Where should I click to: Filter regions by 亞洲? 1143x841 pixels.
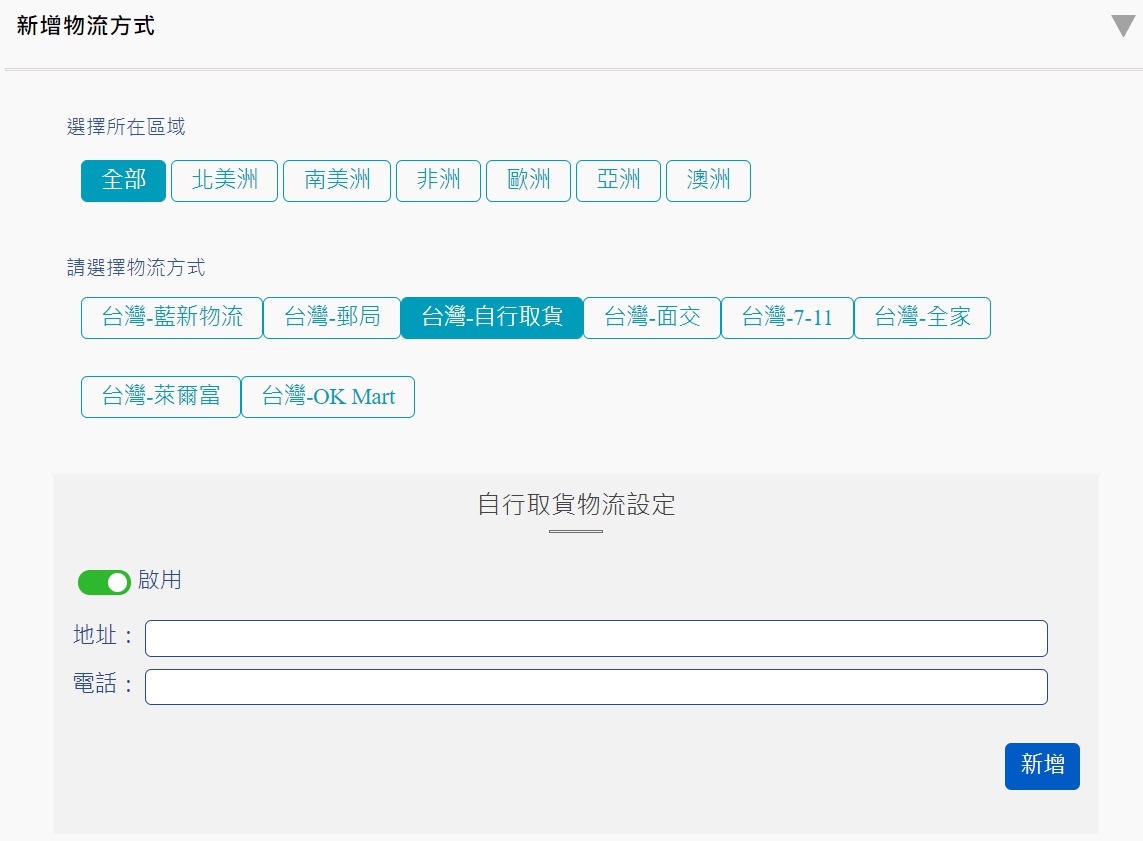point(618,181)
